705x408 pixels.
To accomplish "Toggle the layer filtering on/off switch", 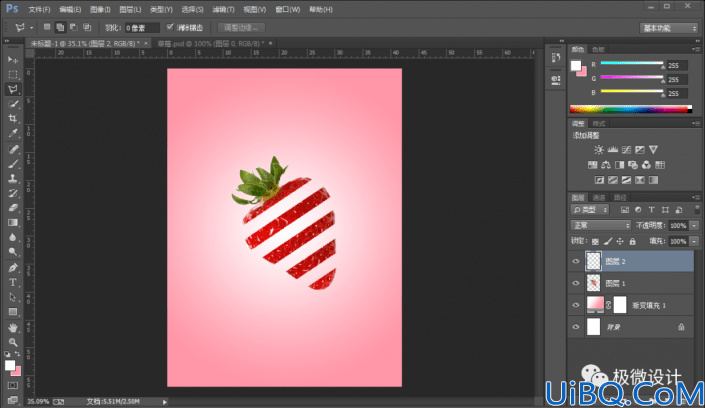I will coord(697,209).
